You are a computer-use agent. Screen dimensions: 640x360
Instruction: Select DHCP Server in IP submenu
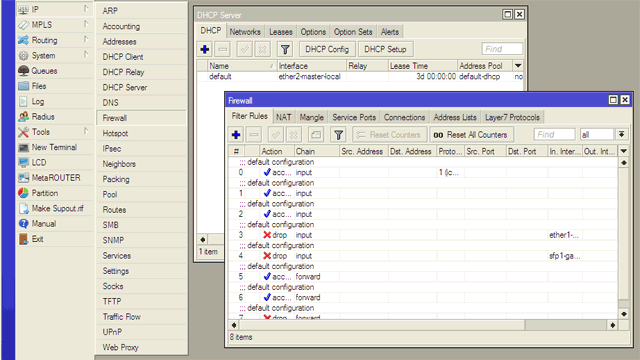coord(142,87)
